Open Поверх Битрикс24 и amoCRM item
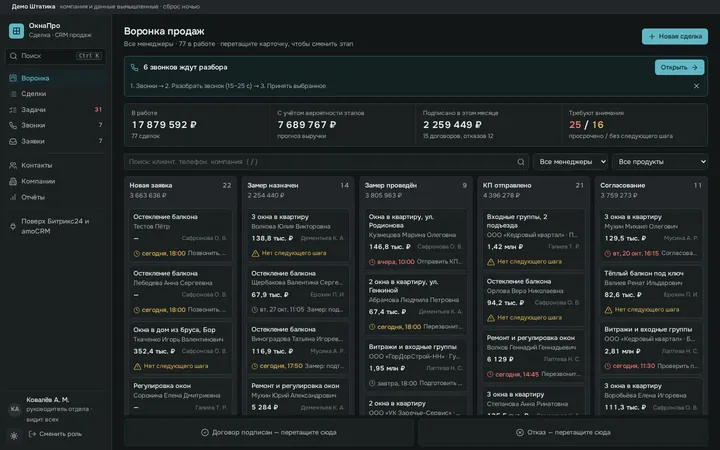720x450 pixels. pos(56,226)
